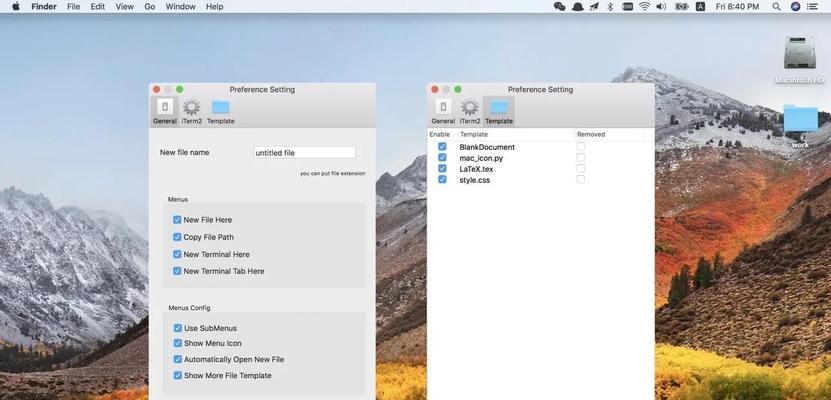
Task: Close the left Preference Setting window
Action: 156,89
